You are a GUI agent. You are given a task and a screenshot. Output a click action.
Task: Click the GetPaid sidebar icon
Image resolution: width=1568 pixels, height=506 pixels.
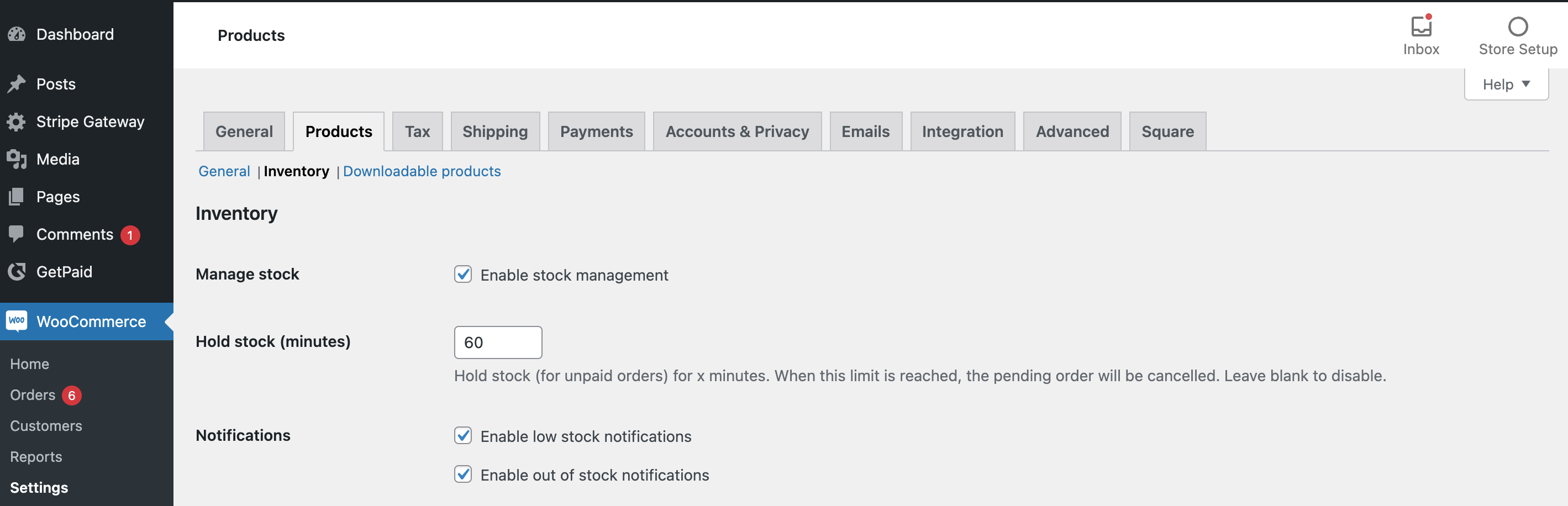coord(17,272)
